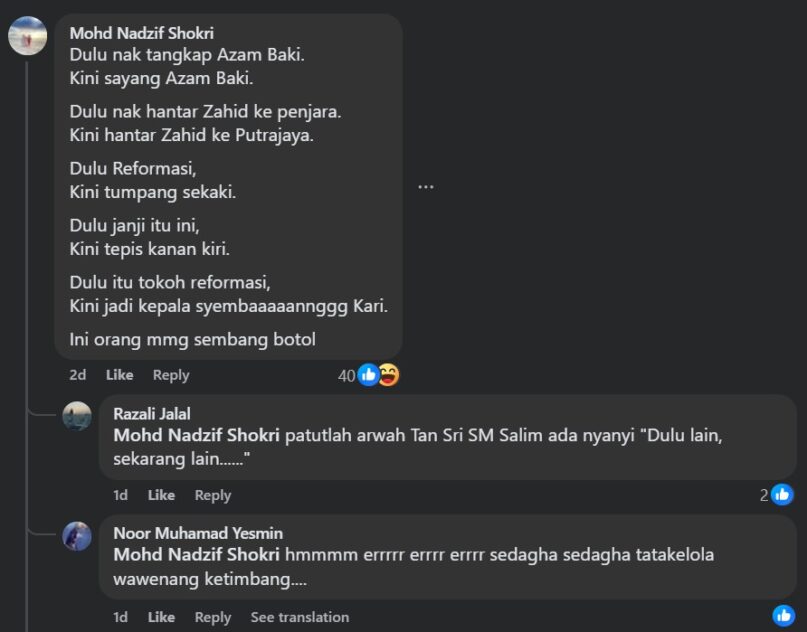Reply to Noor Muhamad Yesmin's comment
This screenshot has height=632, width=807.
click(212, 617)
